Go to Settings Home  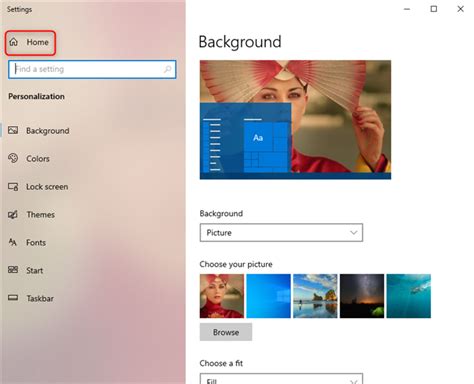click(x=30, y=42)
